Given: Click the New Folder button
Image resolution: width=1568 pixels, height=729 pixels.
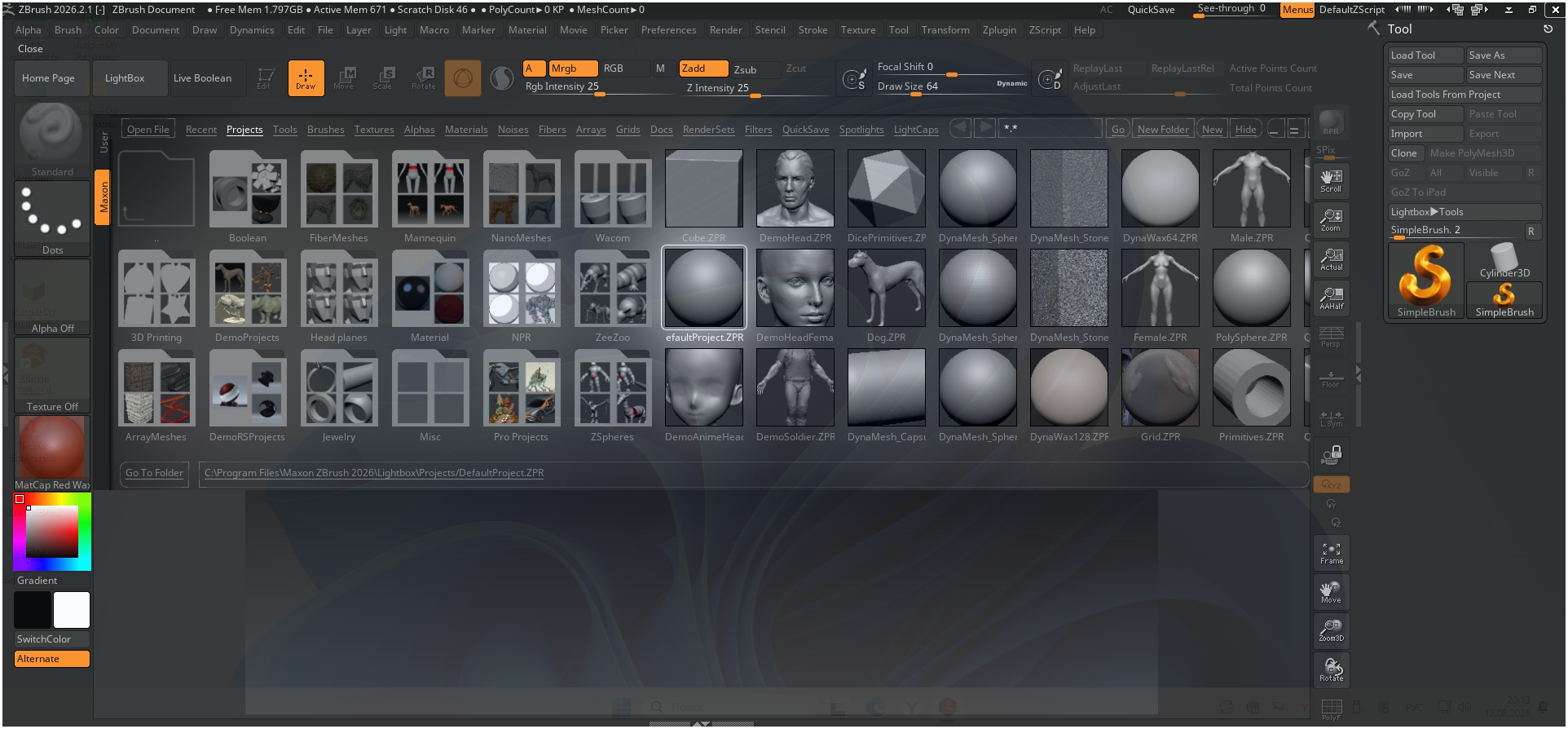Looking at the screenshot, I should click(1162, 130).
